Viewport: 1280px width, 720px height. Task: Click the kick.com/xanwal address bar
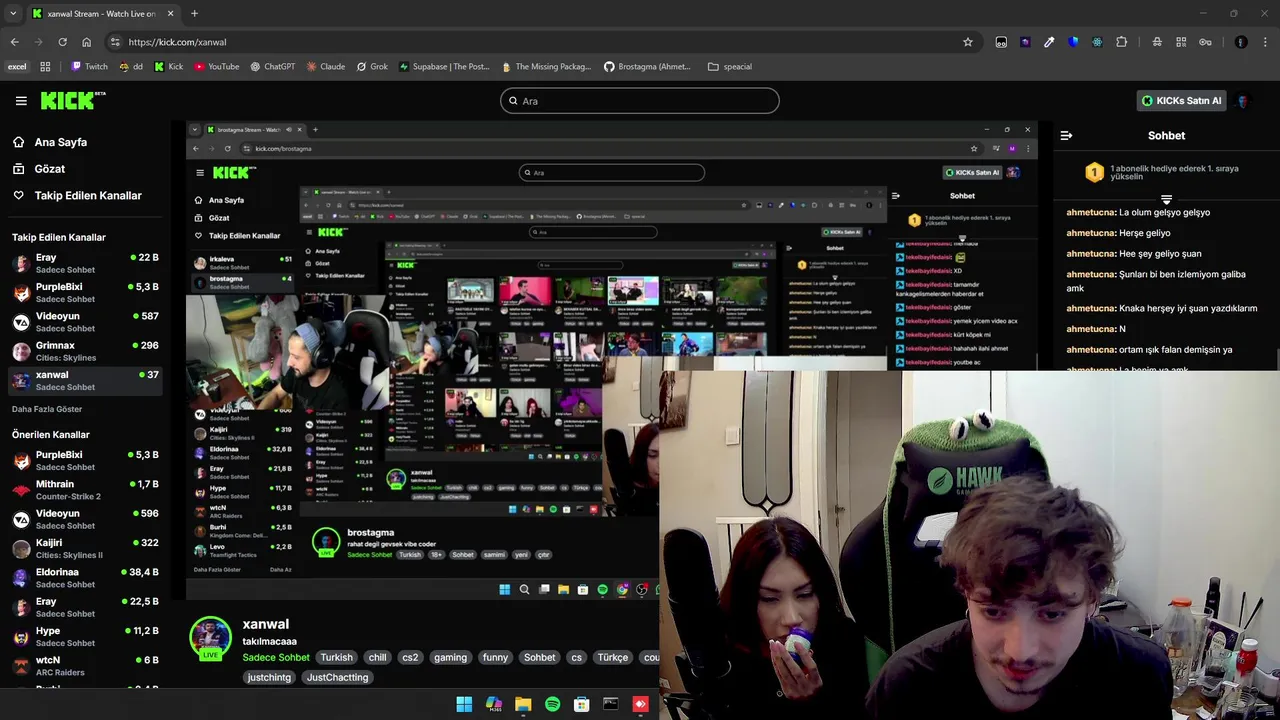click(x=540, y=42)
